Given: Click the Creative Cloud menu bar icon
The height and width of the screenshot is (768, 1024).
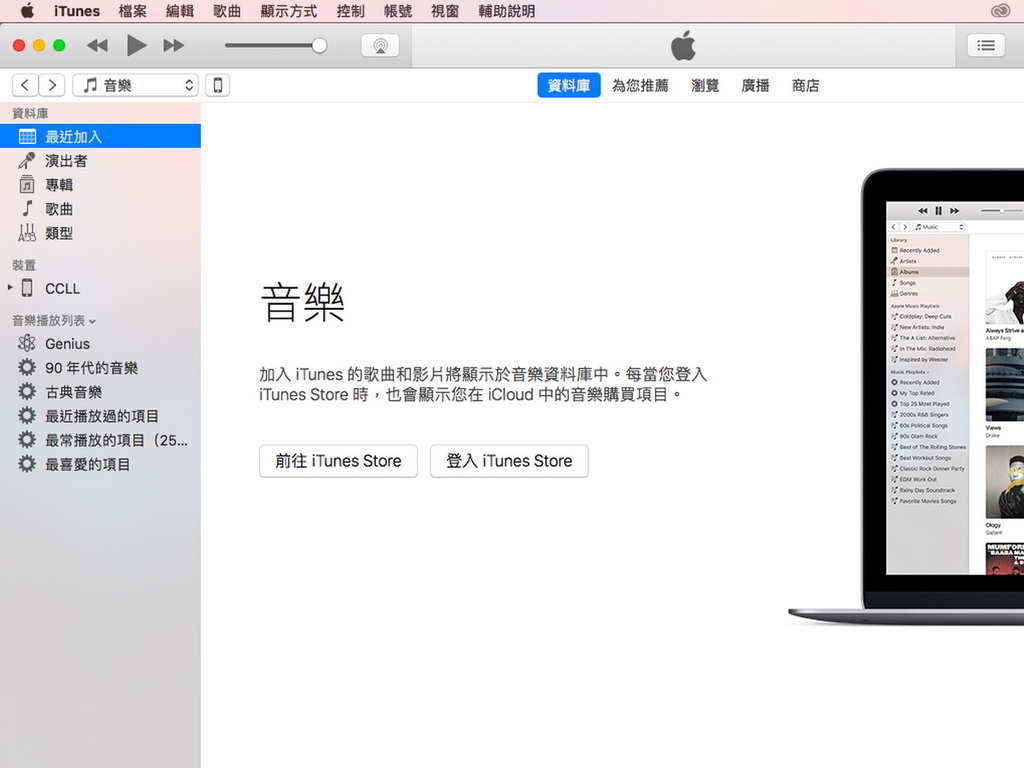Looking at the screenshot, I should [x=1000, y=10].
